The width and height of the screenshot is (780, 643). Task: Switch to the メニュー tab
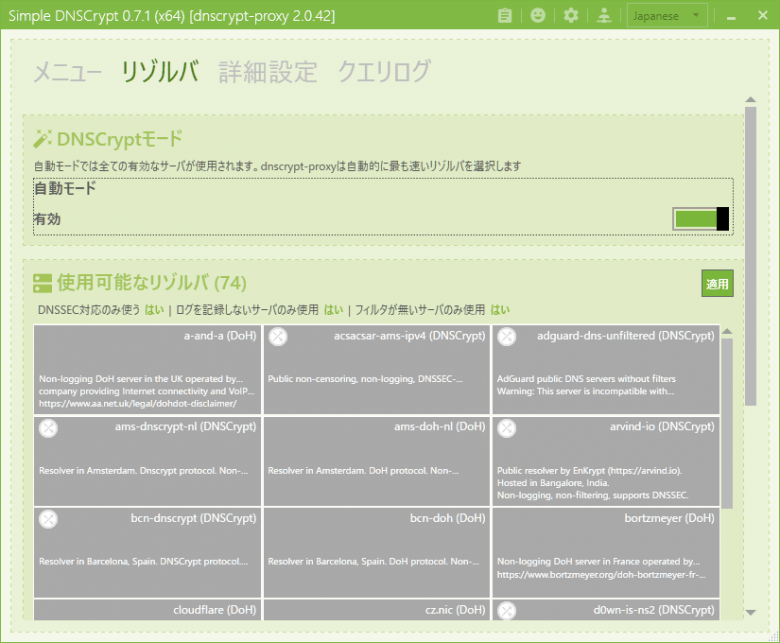pyautogui.click(x=67, y=72)
